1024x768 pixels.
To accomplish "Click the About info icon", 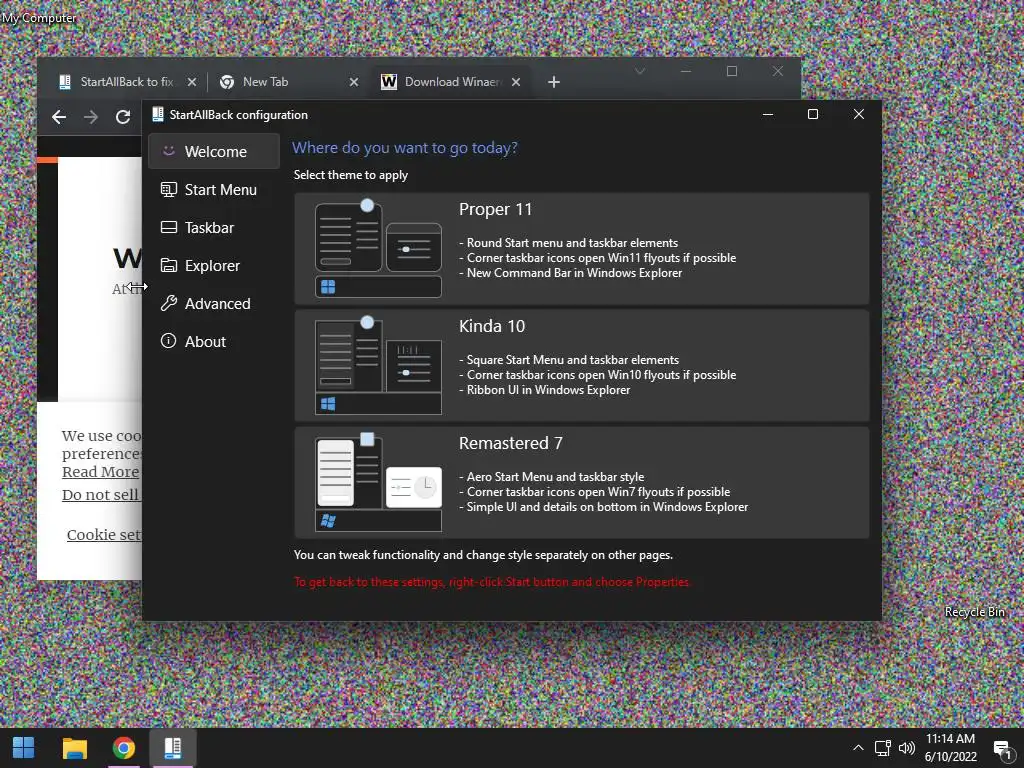I will (168, 341).
